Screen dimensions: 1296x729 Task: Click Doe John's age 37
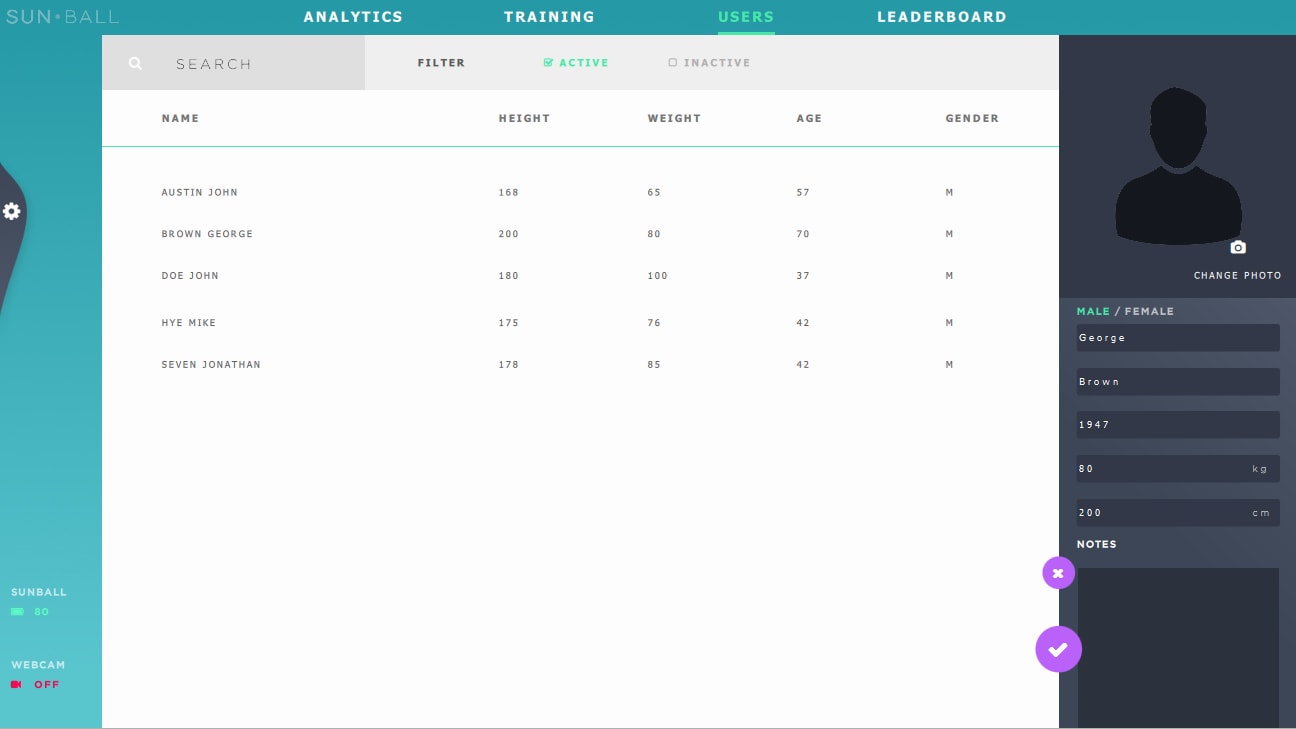pyautogui.click(x=803, y=276)
